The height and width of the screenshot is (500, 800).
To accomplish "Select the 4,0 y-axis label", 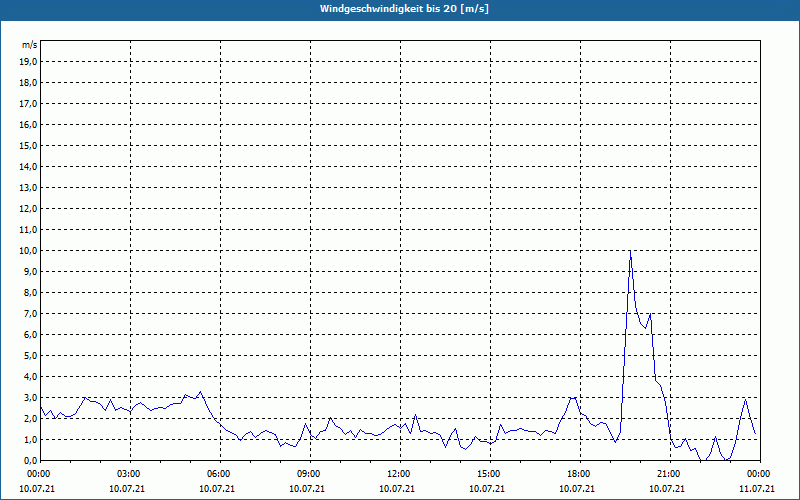I will (30, 377).
